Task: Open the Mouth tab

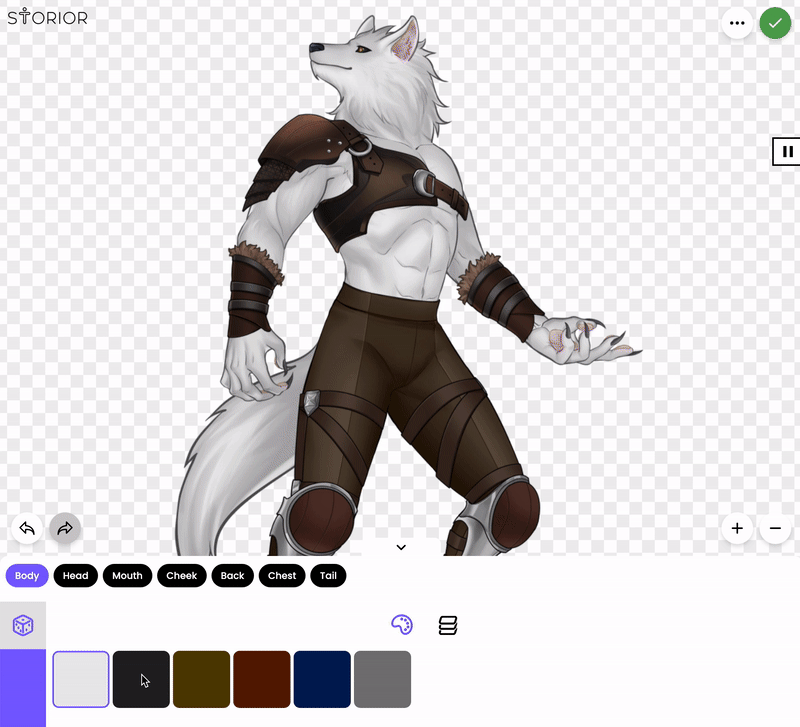Action: pyautogui.click(x=128, y=575)
